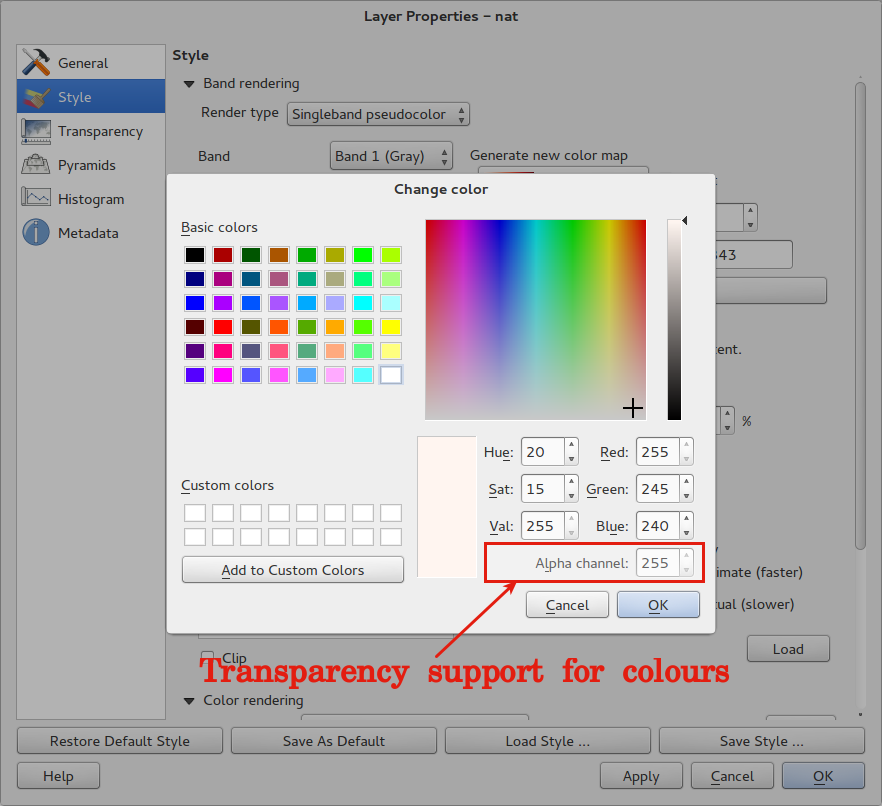Collapse the Color rendering section

(x=188, y=701)
